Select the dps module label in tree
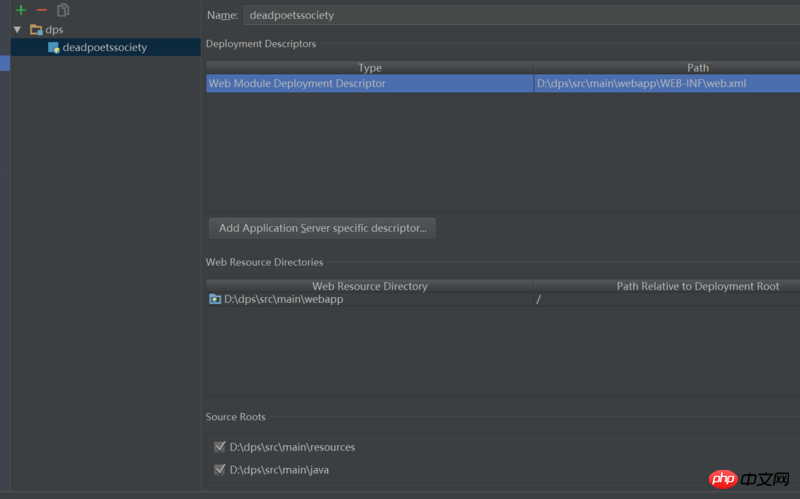800x499 pixels. (54, 30)
